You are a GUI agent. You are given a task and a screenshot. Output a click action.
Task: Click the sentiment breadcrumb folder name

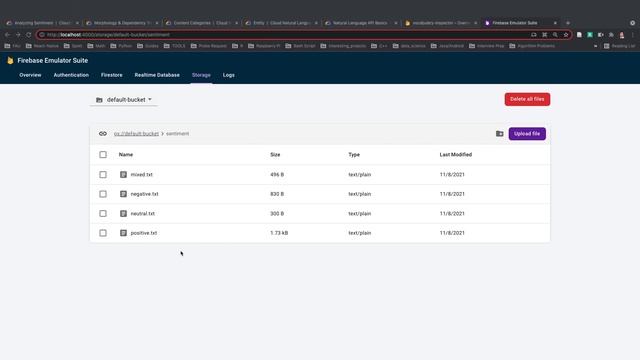(177, 133)
